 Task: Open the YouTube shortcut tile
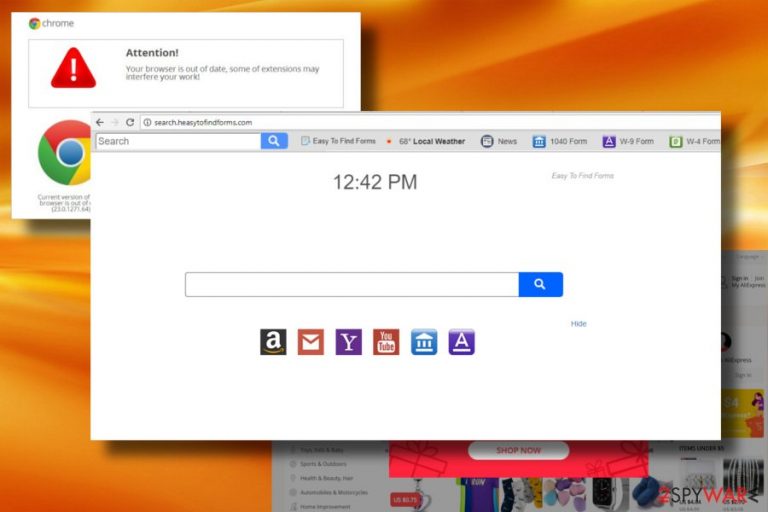pos(386,342)
